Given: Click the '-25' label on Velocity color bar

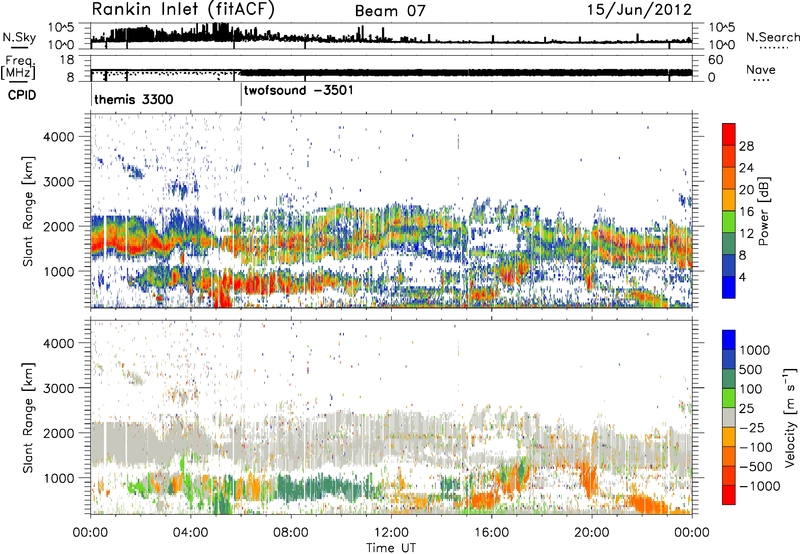Looking at the screenshot, I should (x=752, y=428).
